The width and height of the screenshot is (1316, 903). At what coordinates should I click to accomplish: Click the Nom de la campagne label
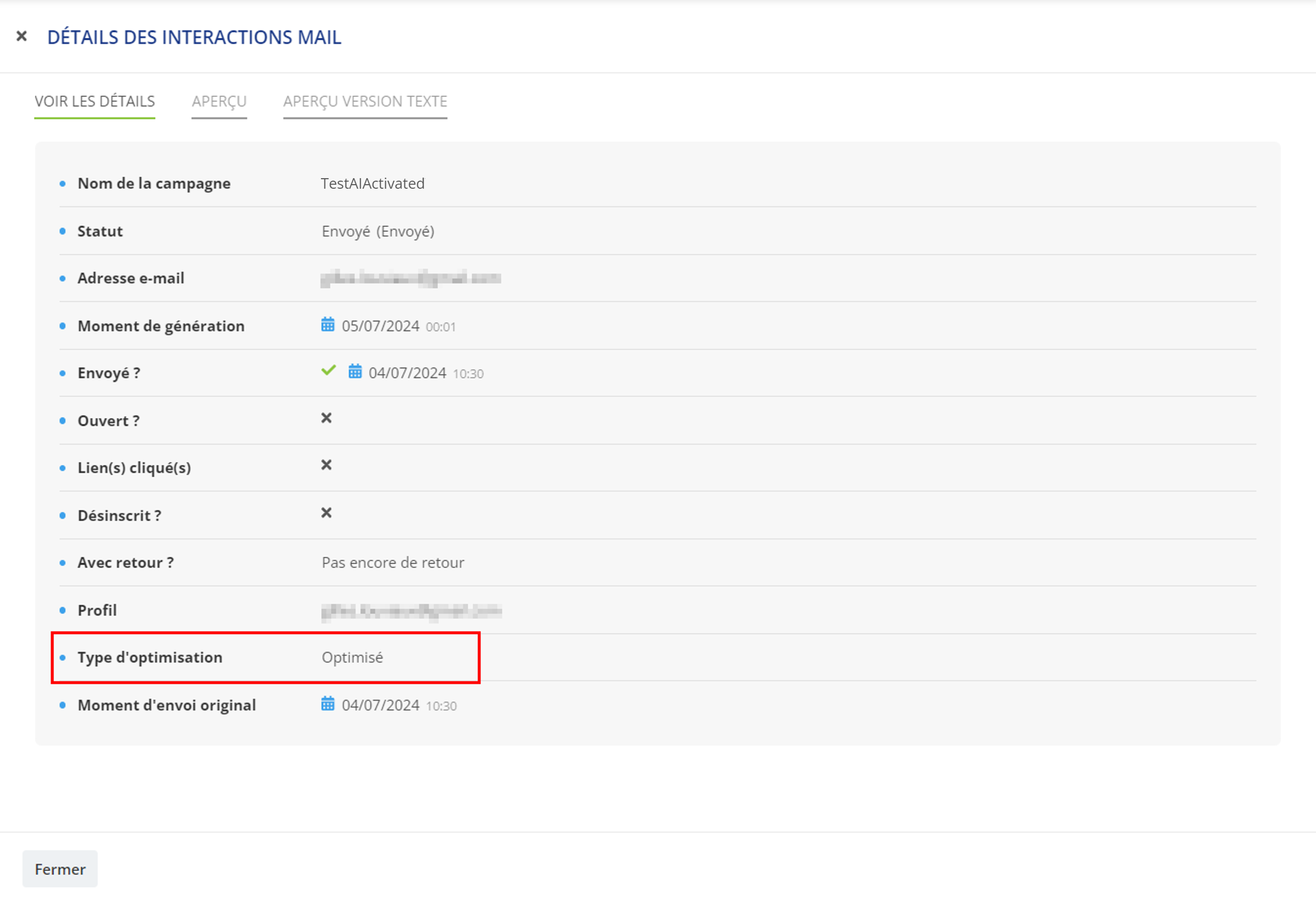point(154,184)
